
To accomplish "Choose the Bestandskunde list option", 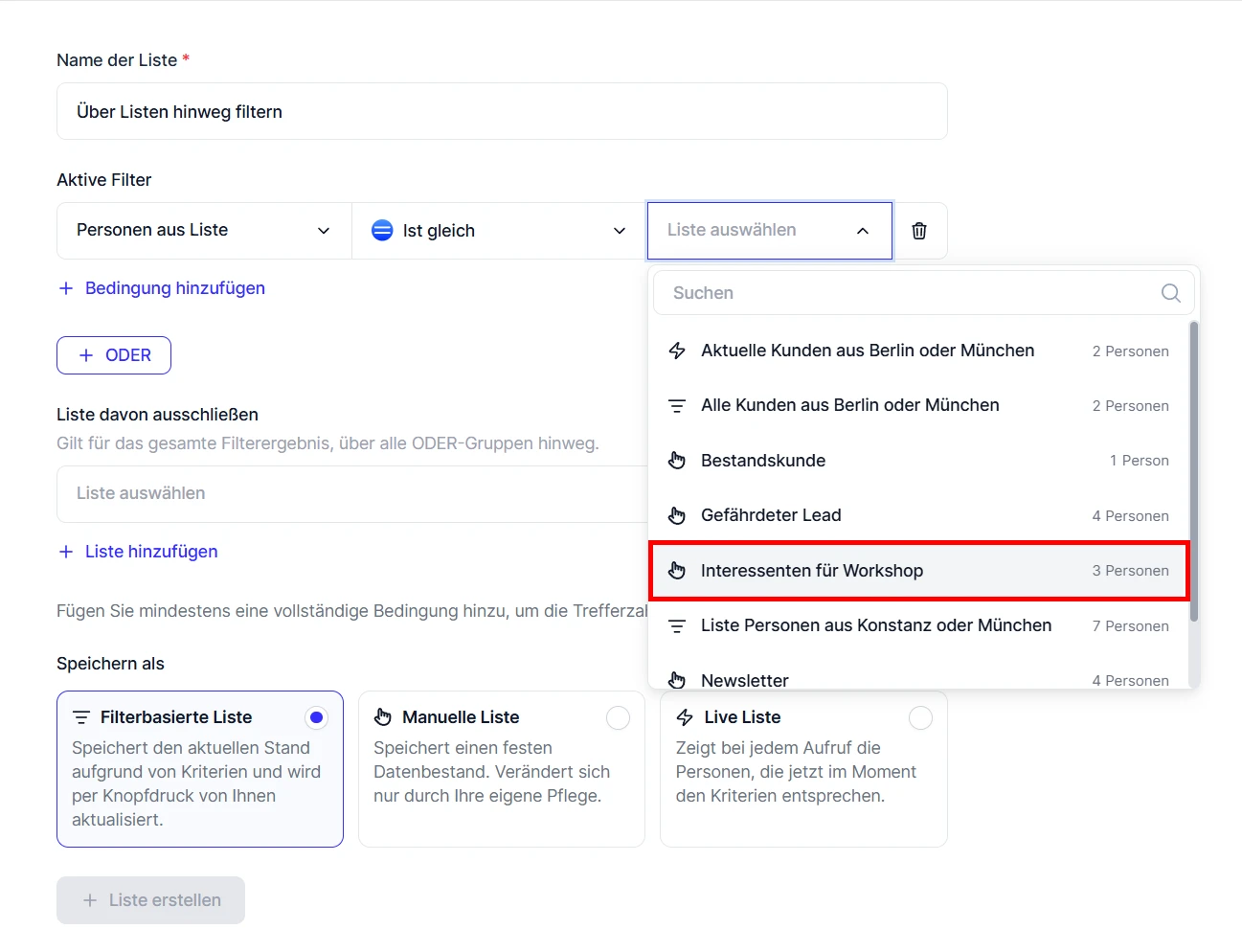I will (x=919, y=461).
